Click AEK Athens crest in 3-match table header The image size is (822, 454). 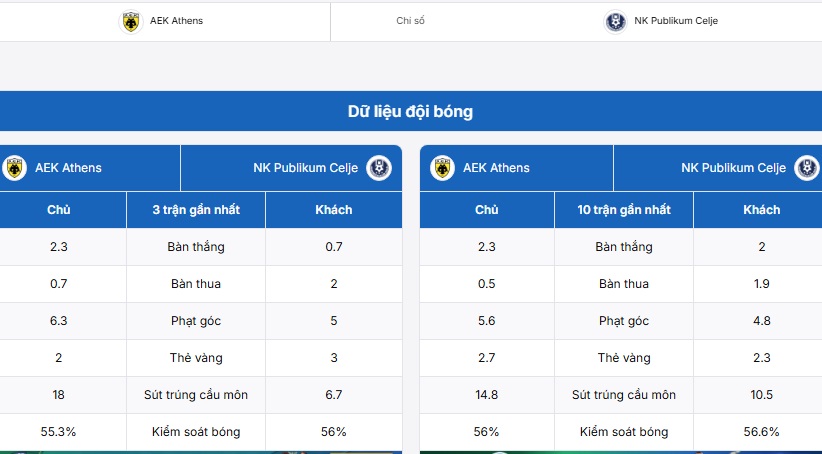pyautogui.click(x=14, y=168)
